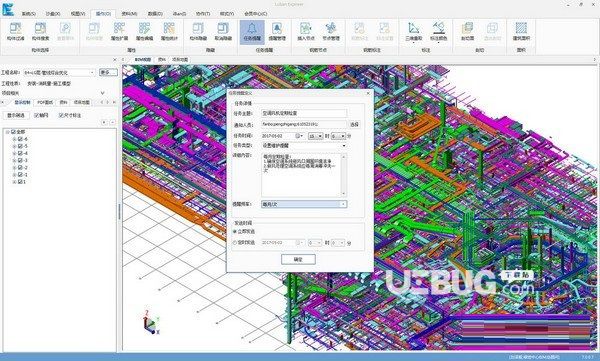Open the reminder frequency dropdown in dialog
The width and height of the screenshot is (600, 361).
[304, 204]
